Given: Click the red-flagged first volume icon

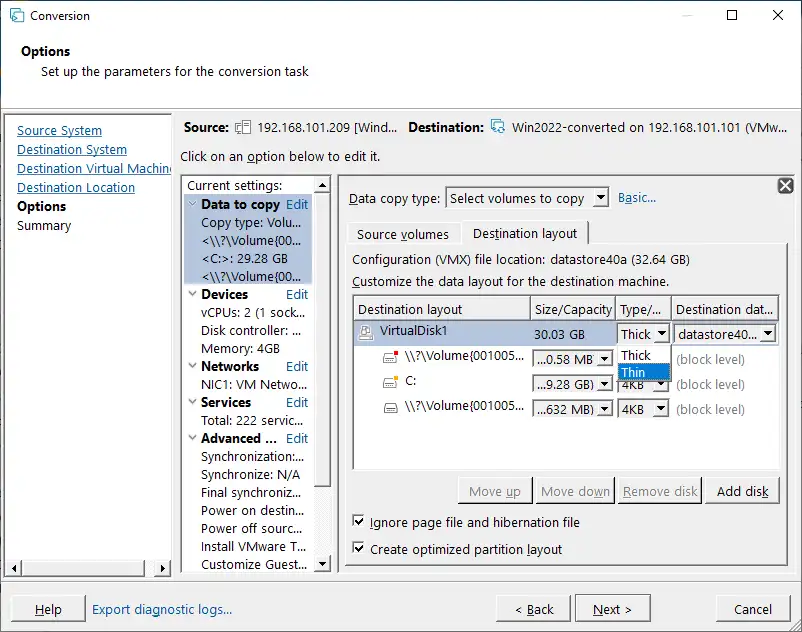Looking at the screenshot, I should (x=390, y=356).
